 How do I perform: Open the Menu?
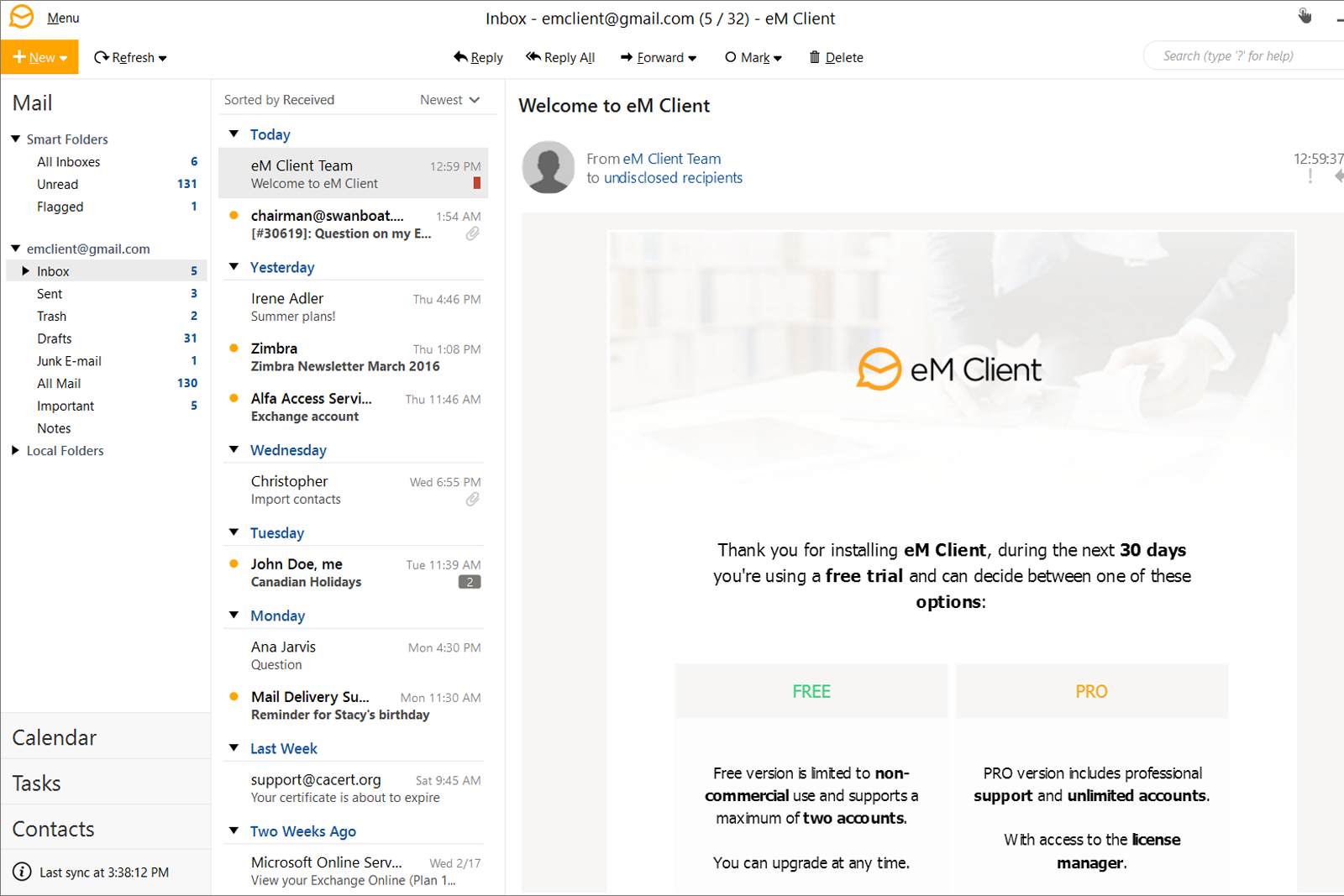[63, 18]
